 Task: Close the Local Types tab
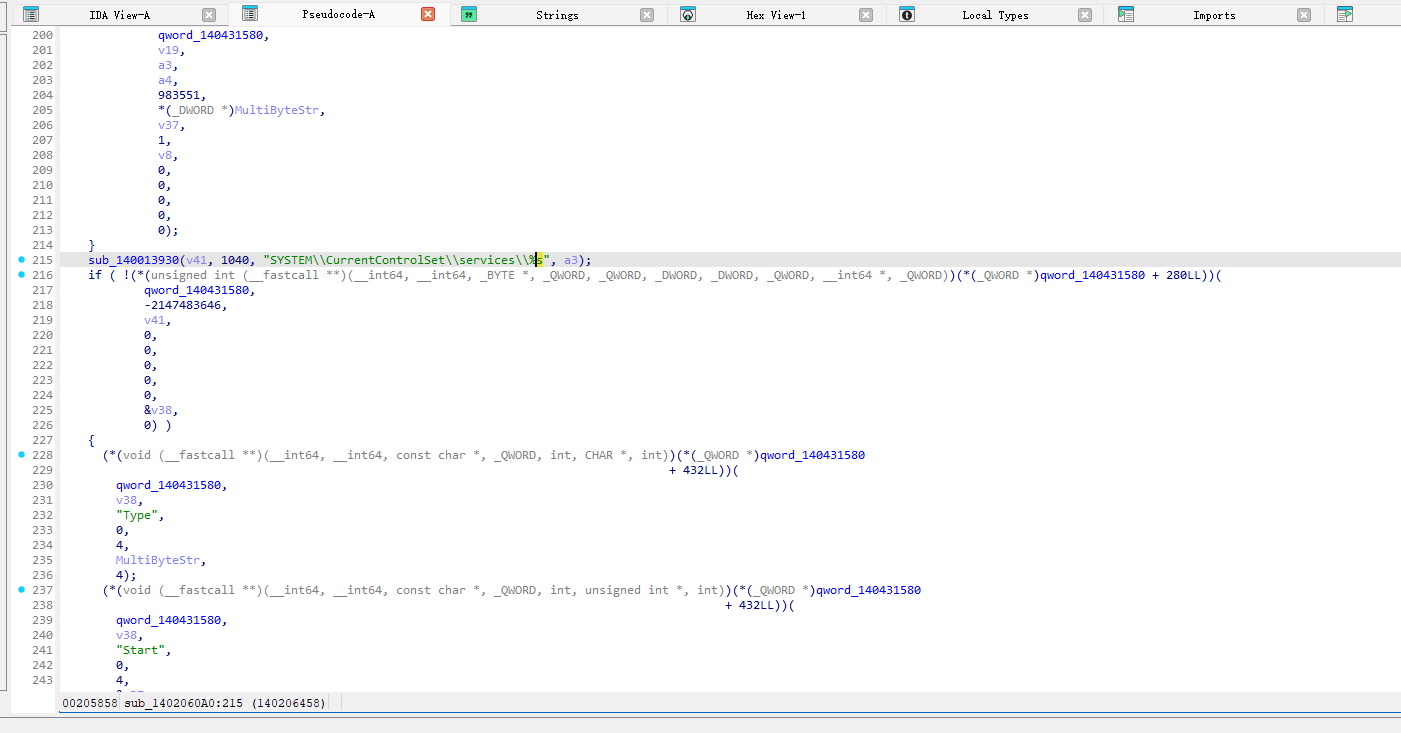1085,15
